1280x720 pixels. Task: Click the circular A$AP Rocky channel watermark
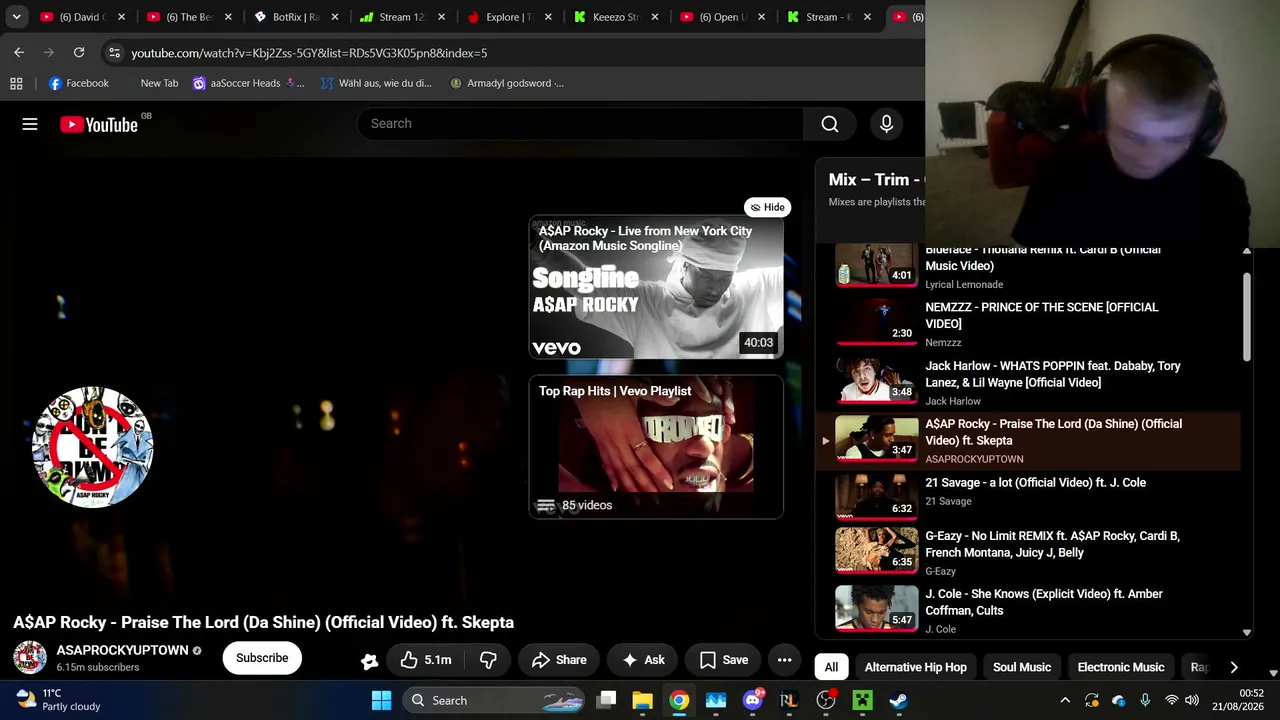coord(93,447)
